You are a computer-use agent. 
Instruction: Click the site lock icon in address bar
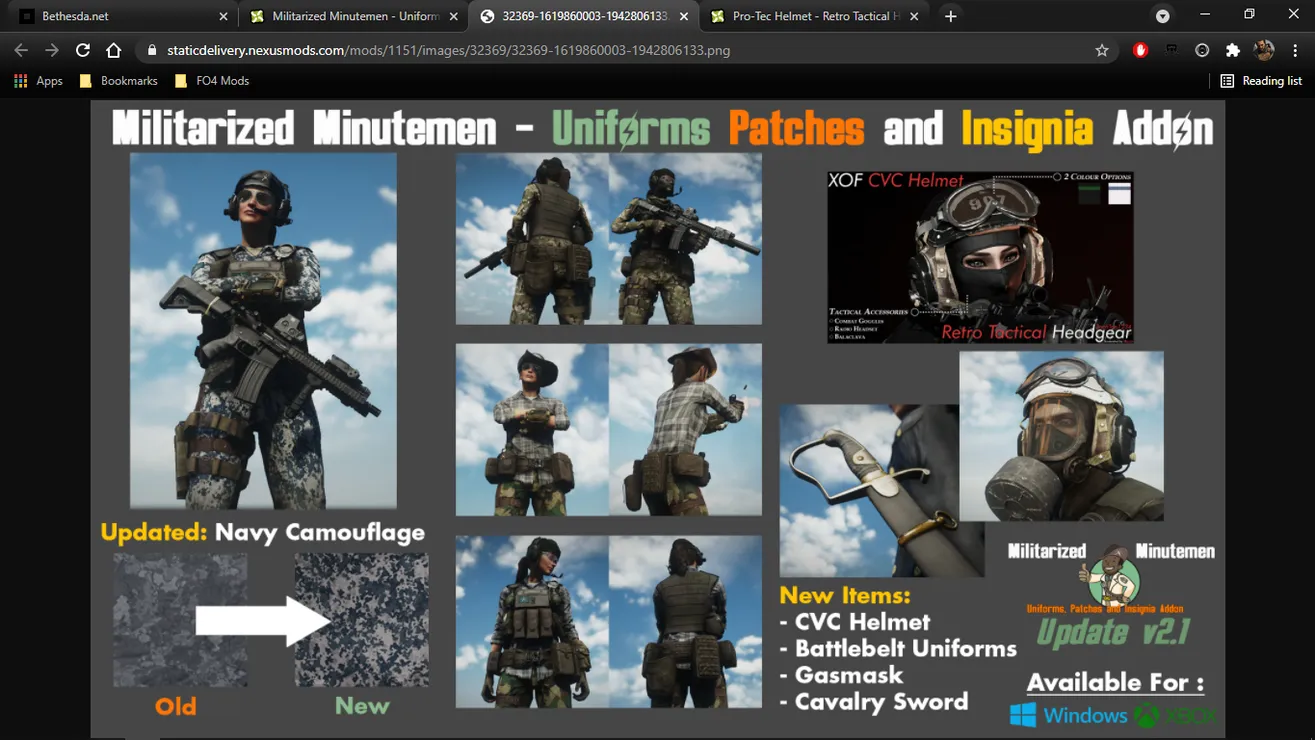pos(153,50)
